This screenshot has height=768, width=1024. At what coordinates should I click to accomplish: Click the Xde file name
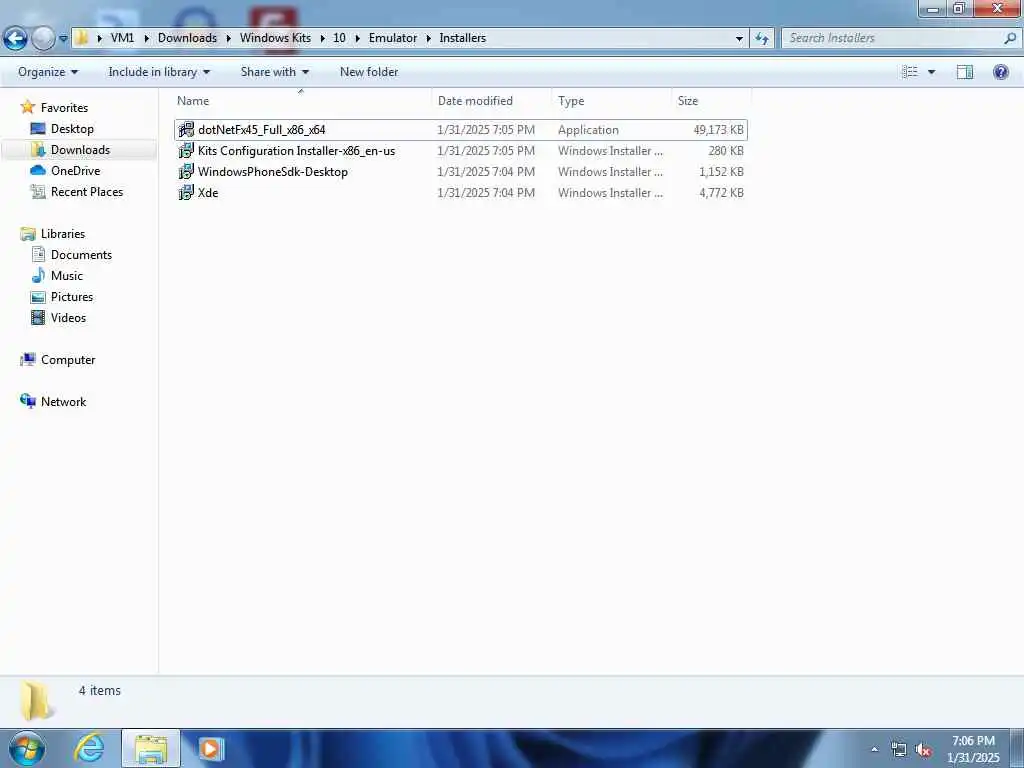[x=208, y=193]
